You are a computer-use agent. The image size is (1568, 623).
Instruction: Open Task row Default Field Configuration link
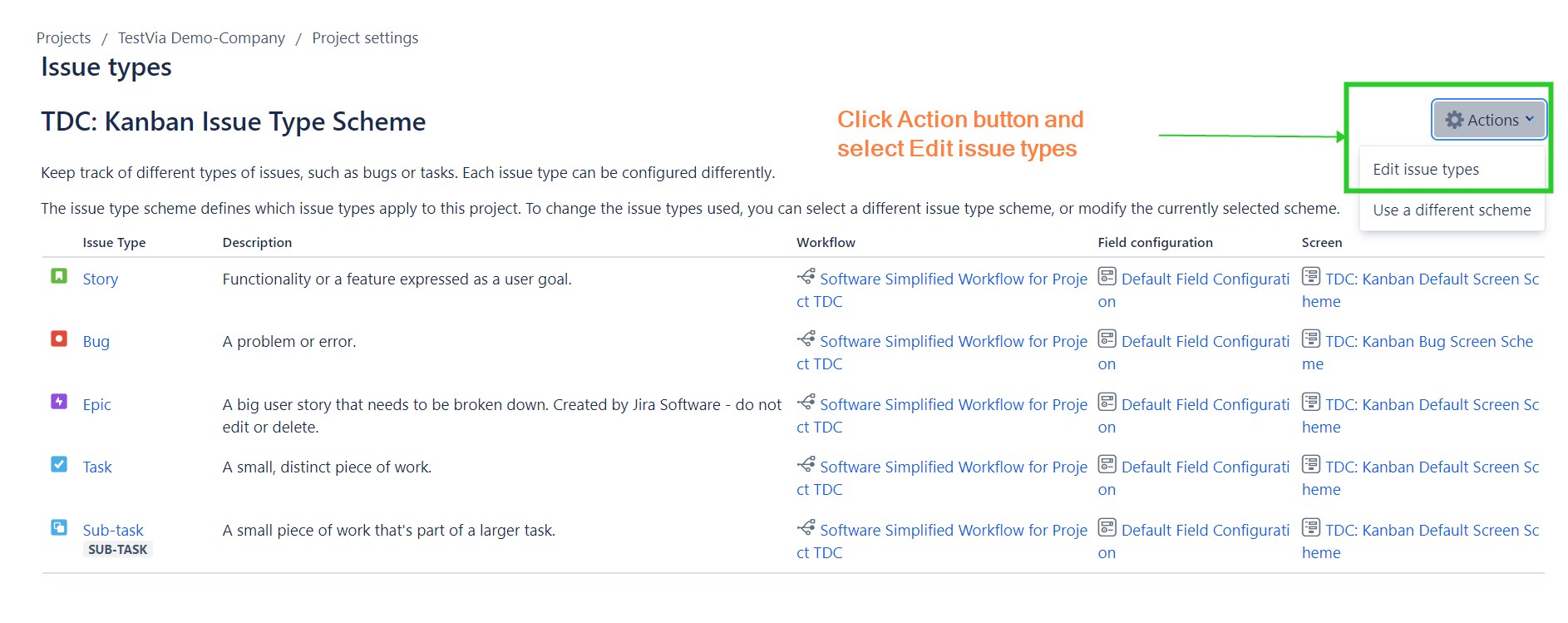1205,467
